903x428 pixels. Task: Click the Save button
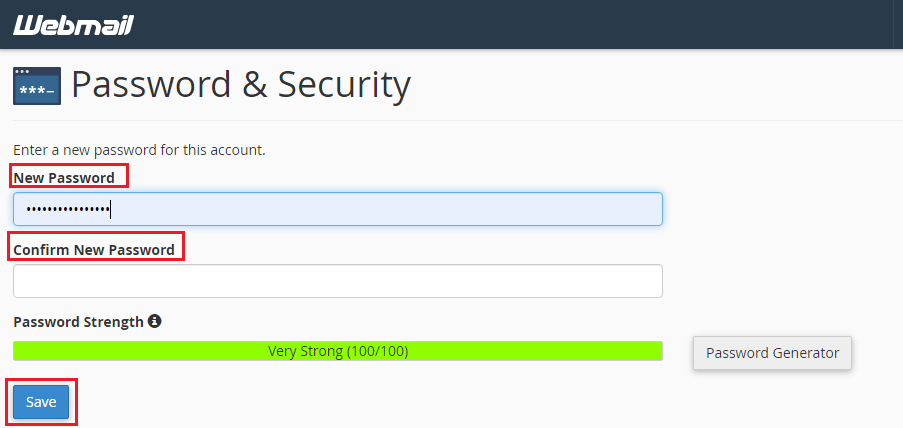coord(41,402)
